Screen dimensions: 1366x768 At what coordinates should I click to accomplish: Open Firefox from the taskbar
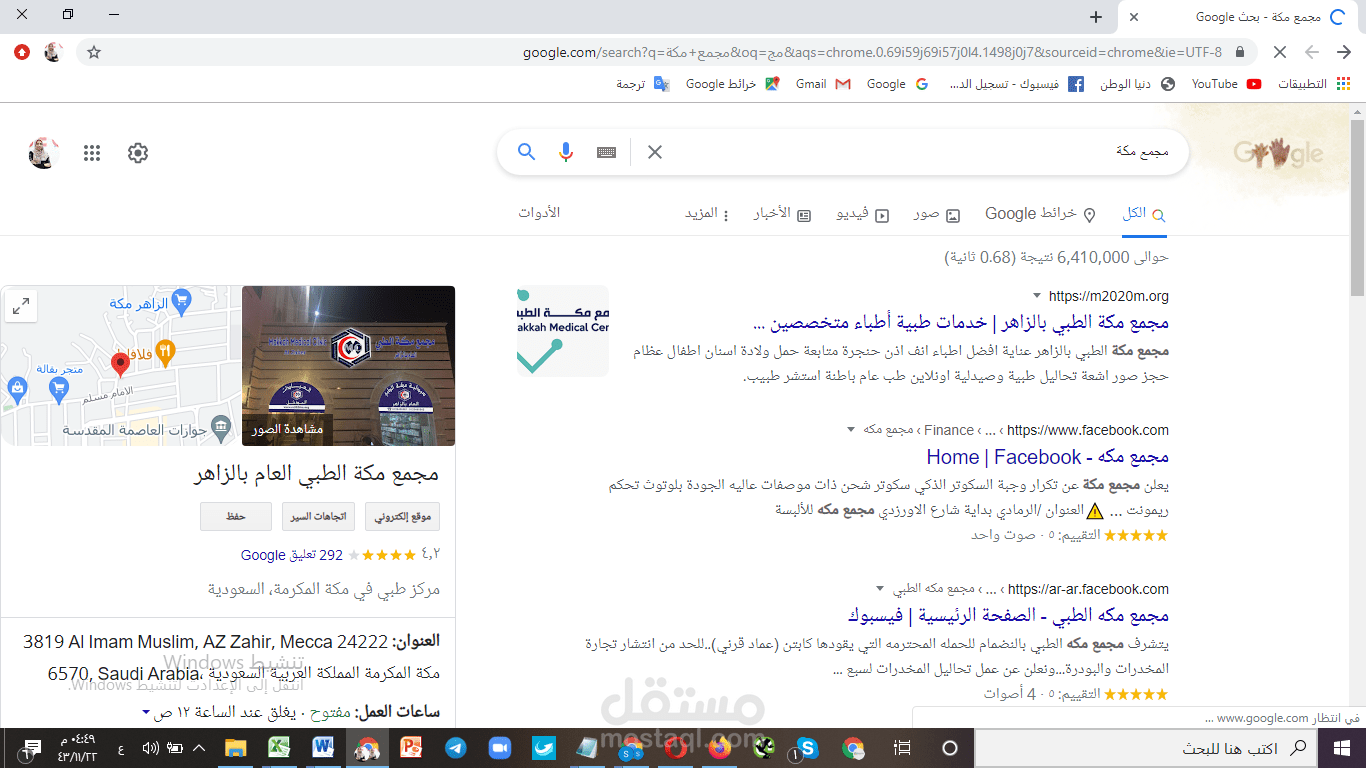tap(719, 747)
